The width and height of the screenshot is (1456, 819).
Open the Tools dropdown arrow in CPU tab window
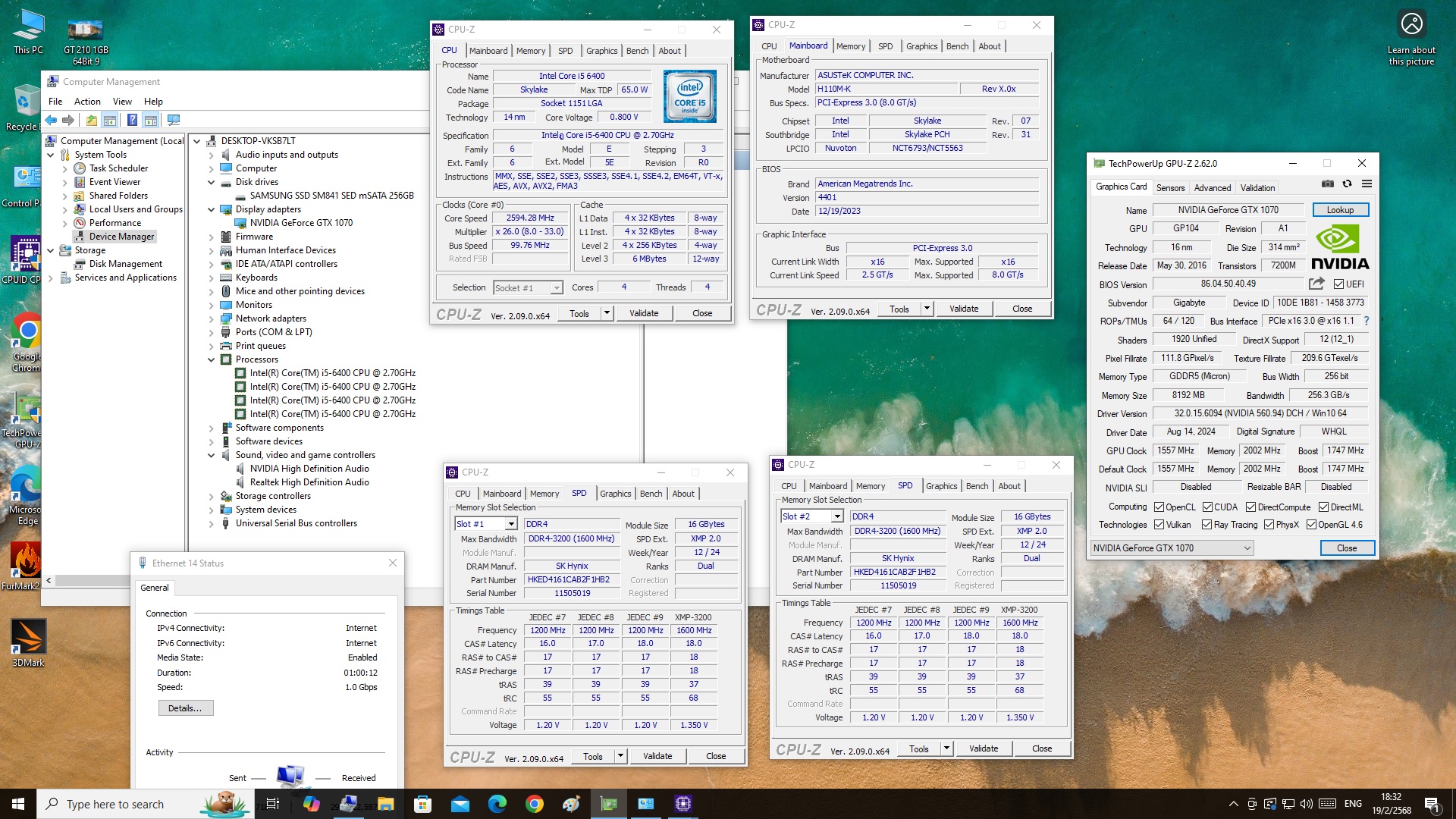point(607,313)
